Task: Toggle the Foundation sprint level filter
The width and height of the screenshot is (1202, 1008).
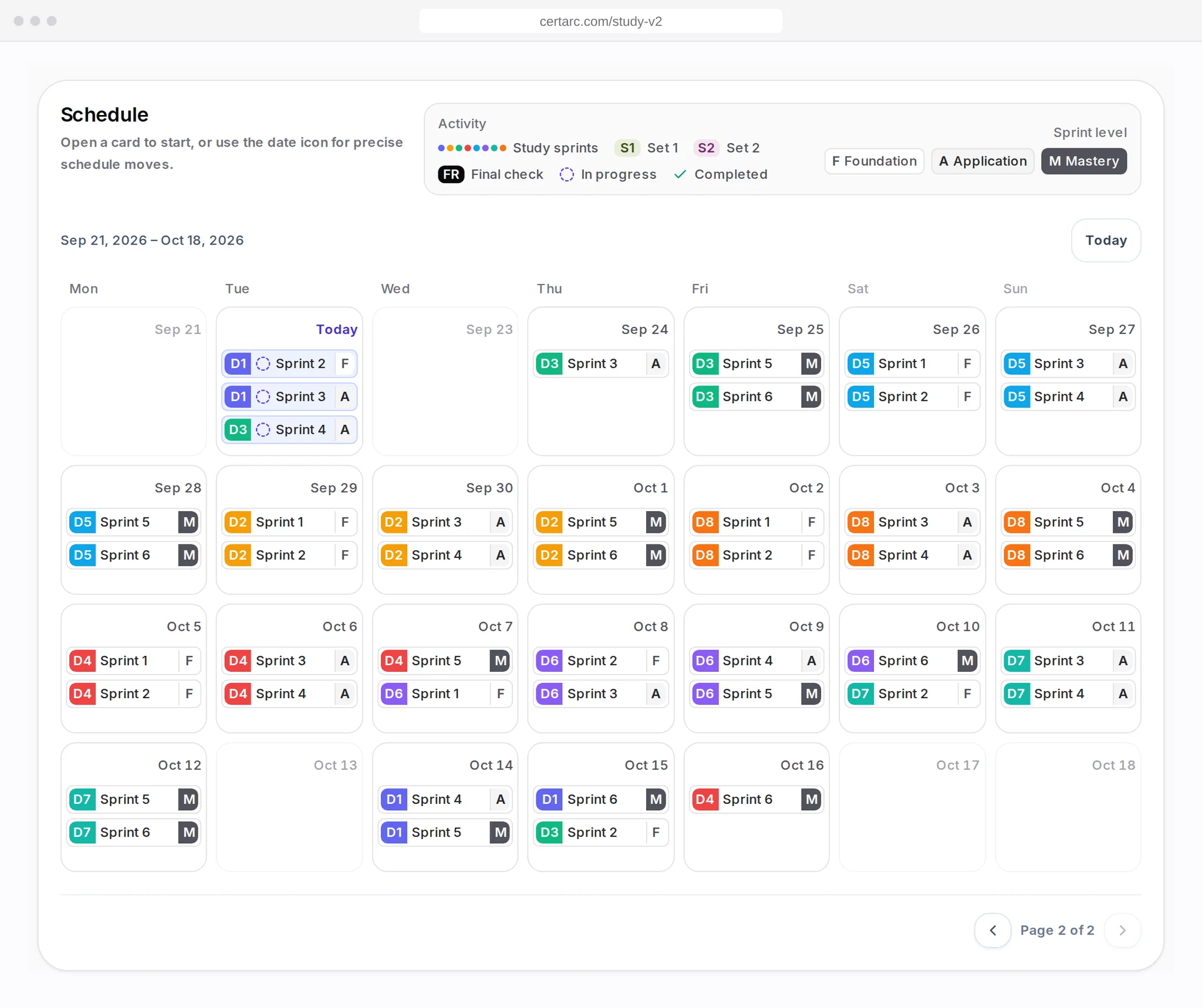Action: (x=874, y=161)
